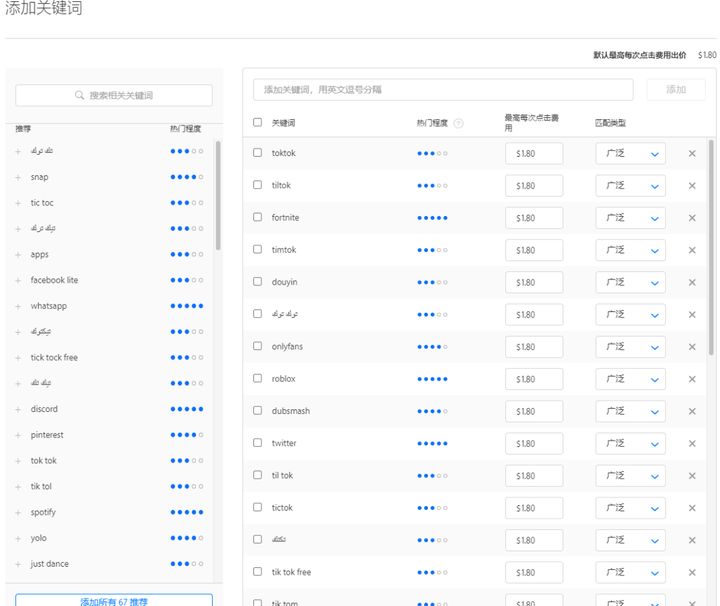Add the recommended keyword tick tock free
Image resolution: width=720 pixels, height=606 pixels.
click(x=18, y=358)
